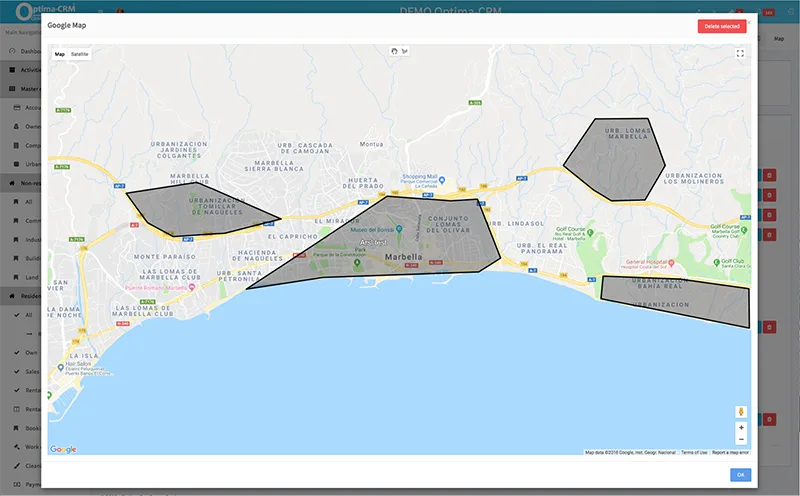Click the Montua place label
The height and width of the screenshot is (496, 800).
pyautogui.click(x=371, y=144)
